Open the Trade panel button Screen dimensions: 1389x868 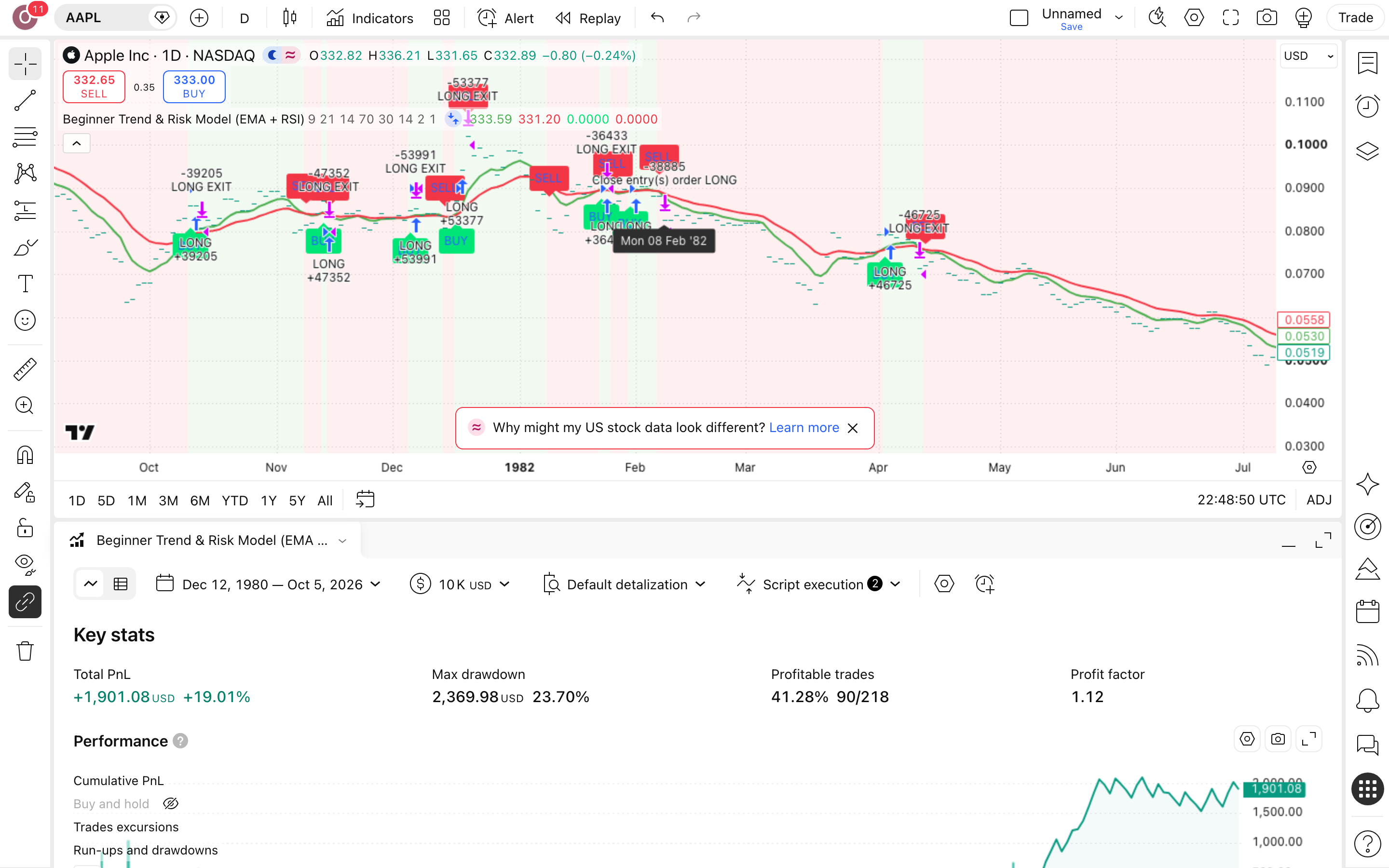(x=1355, y=18)
